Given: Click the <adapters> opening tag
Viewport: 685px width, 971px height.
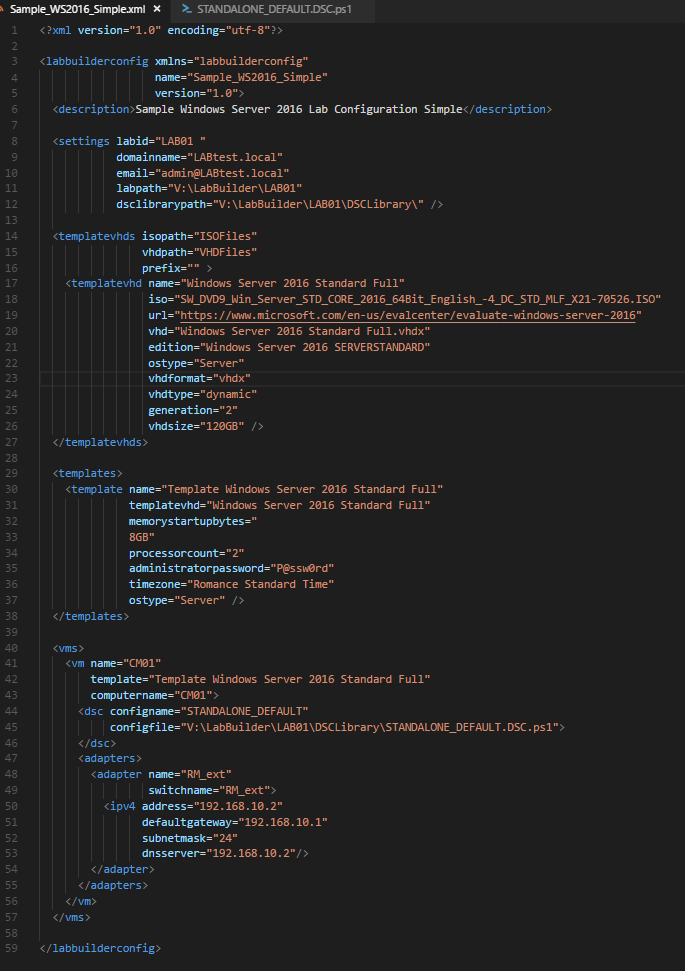Looking at the screenshot, I should 110,759.
